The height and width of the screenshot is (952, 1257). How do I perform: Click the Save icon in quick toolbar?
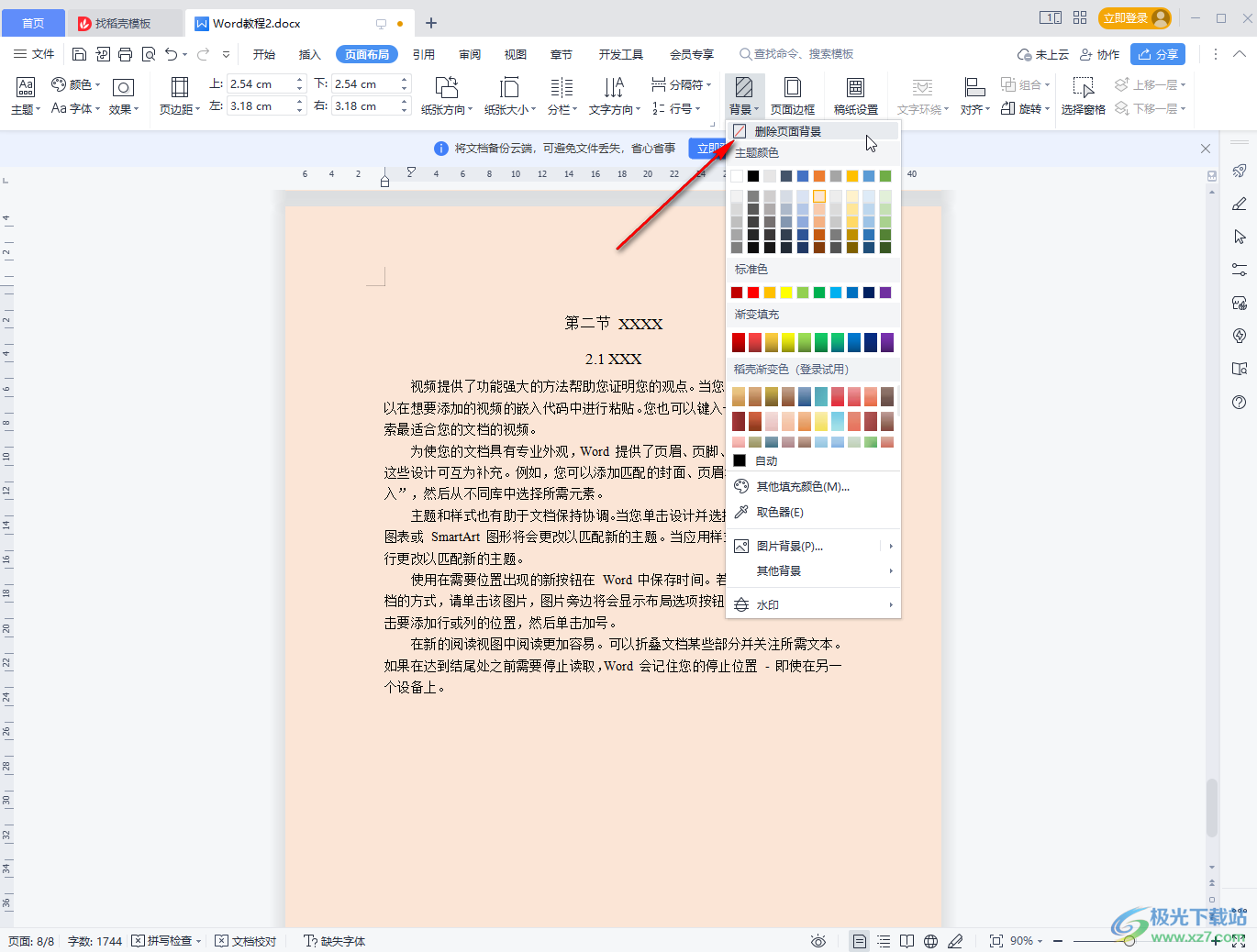(79, 54)
